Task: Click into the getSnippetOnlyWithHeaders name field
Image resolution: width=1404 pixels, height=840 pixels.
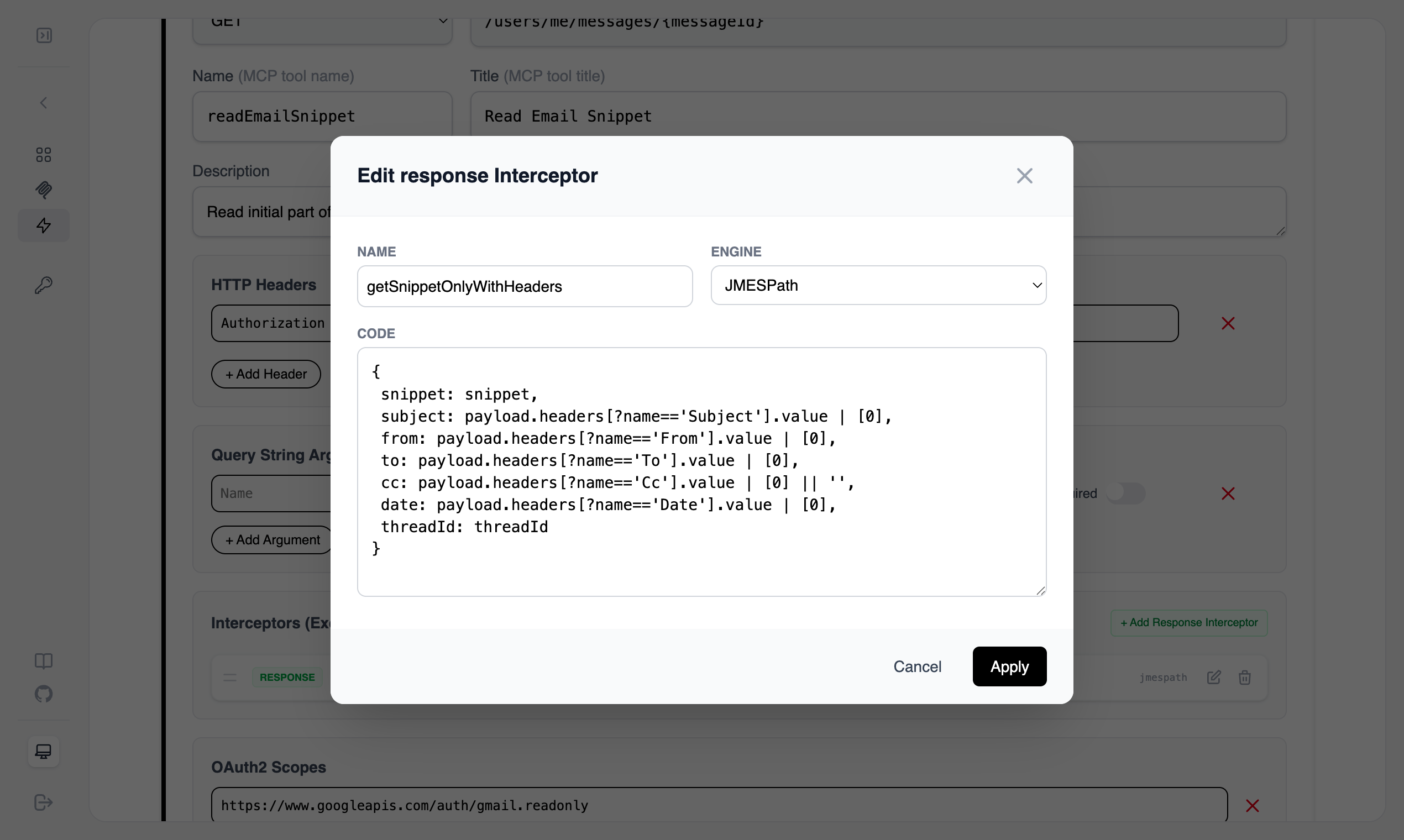Action: 524,286
